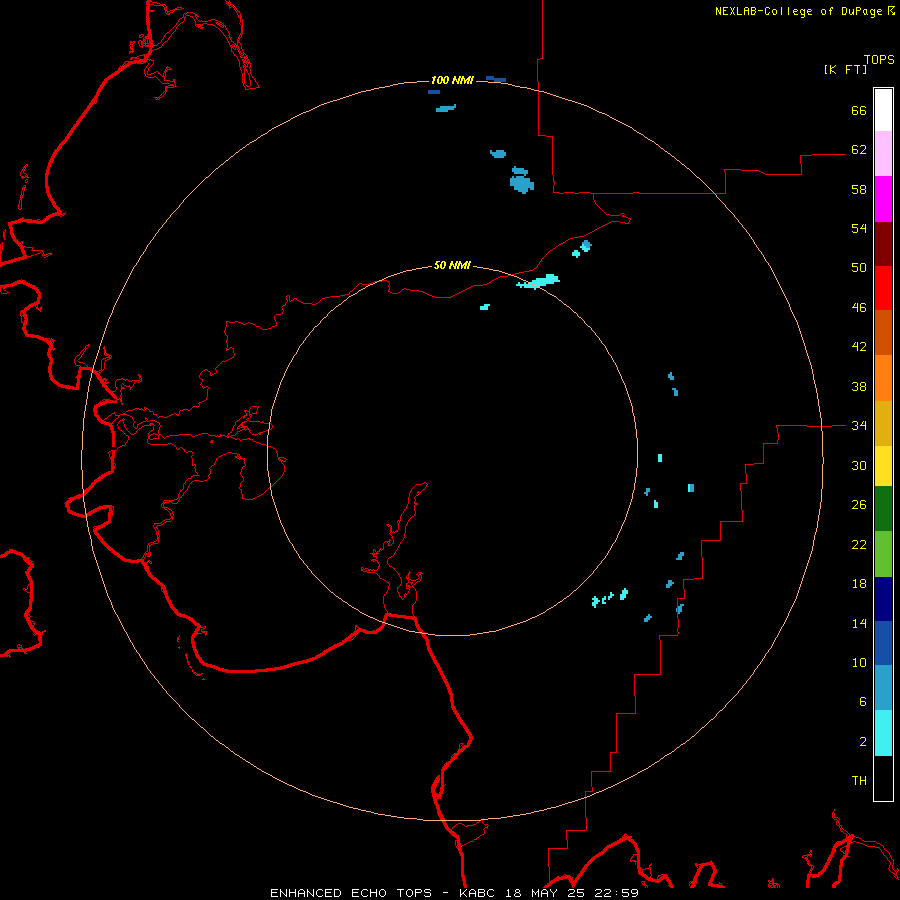
Task: Click the light green legend band
Action: point(883,554)
